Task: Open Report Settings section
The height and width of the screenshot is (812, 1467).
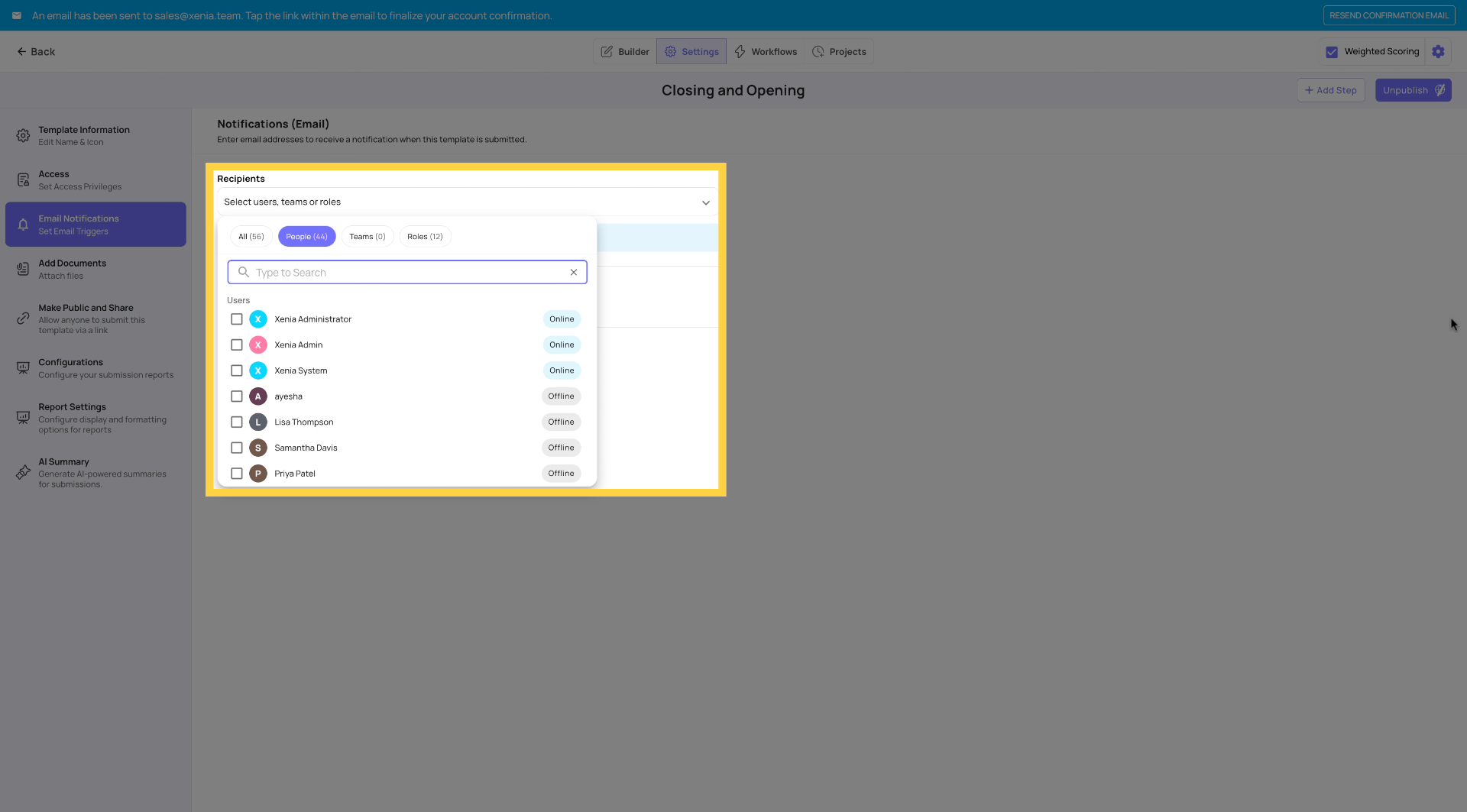Action: click(x=96, y=418)
